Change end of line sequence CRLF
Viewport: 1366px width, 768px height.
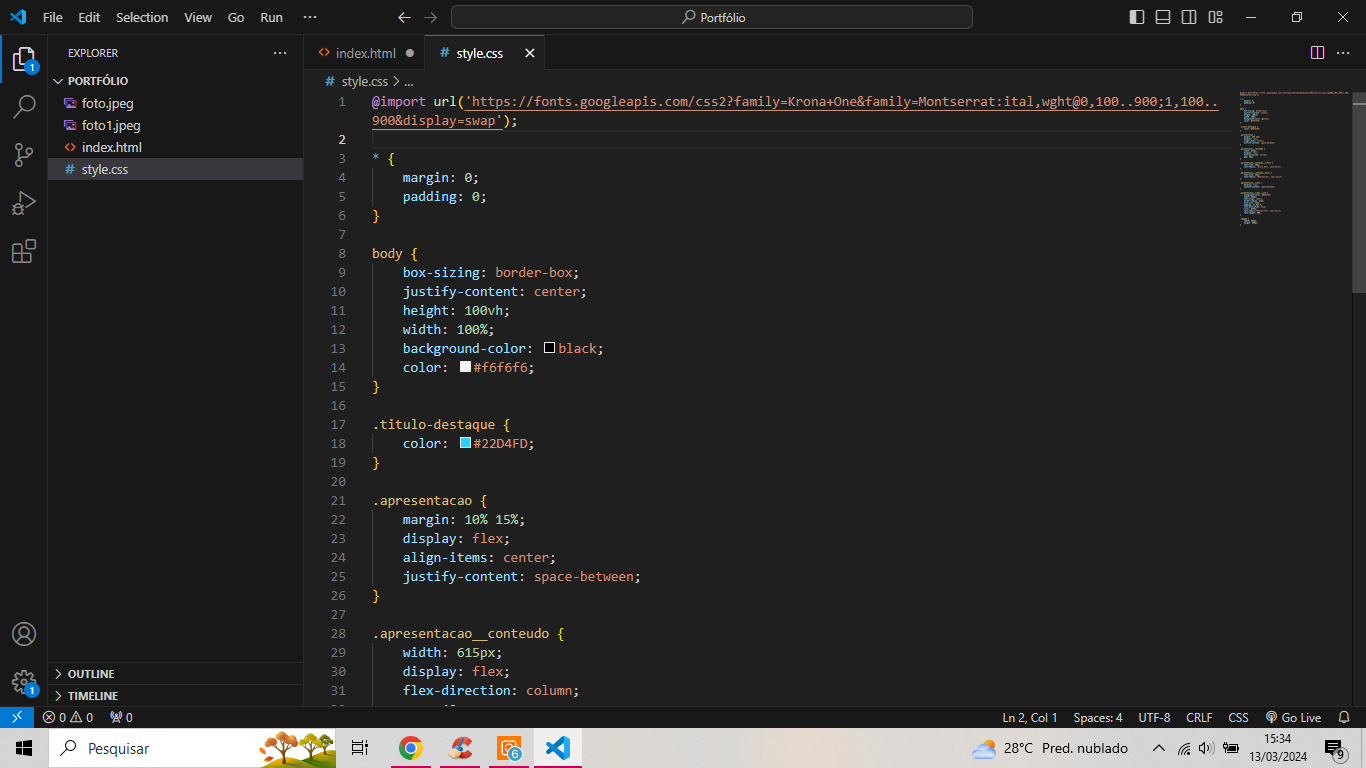coord(1199,717)
